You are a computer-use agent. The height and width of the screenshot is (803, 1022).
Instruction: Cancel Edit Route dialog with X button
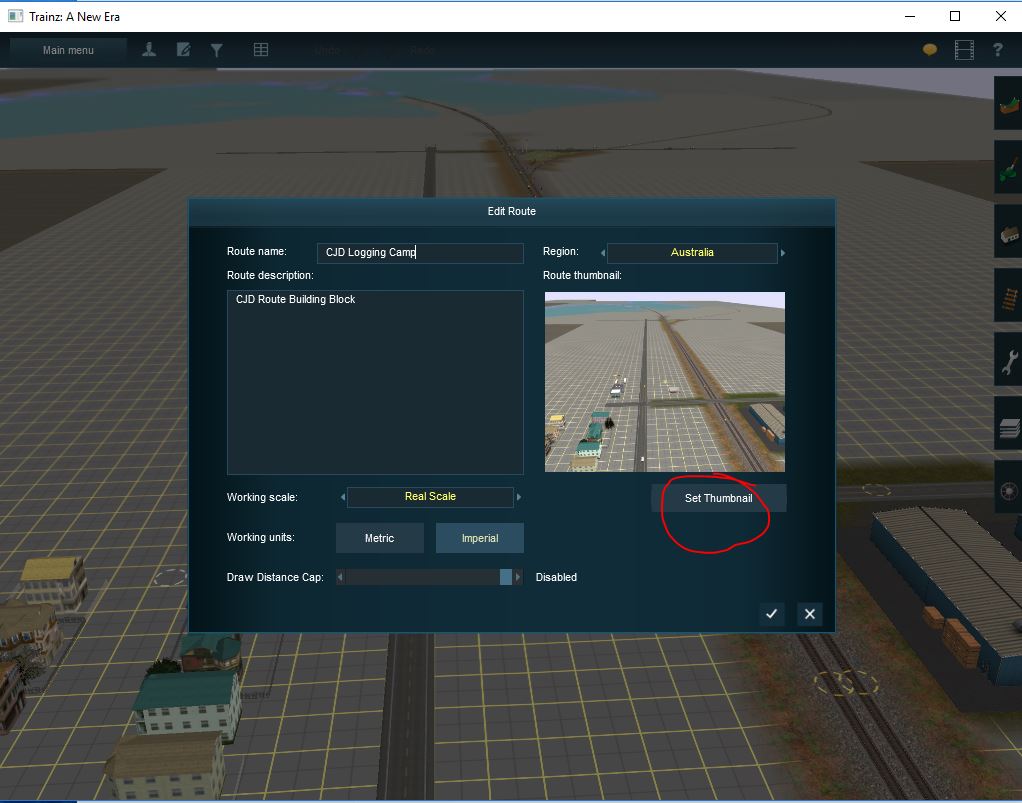[x=810, y=614]
